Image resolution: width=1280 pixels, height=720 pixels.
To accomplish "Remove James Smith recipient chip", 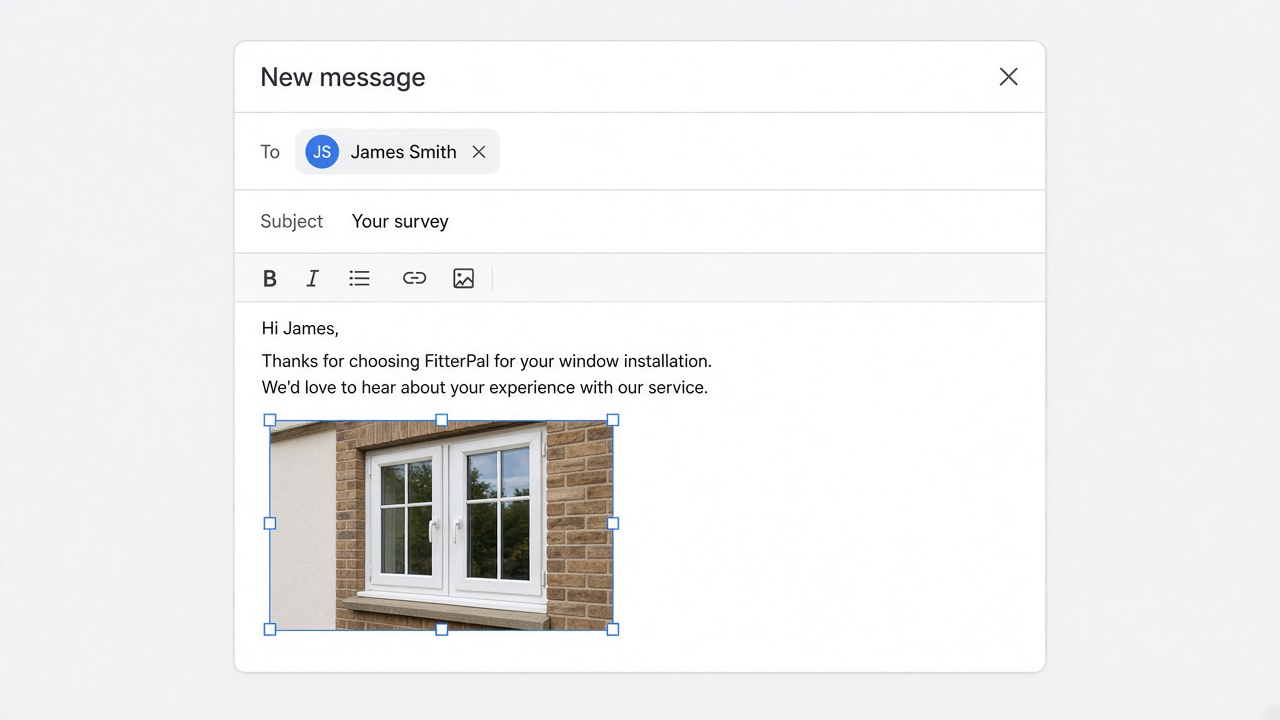I will pos(479,152).
